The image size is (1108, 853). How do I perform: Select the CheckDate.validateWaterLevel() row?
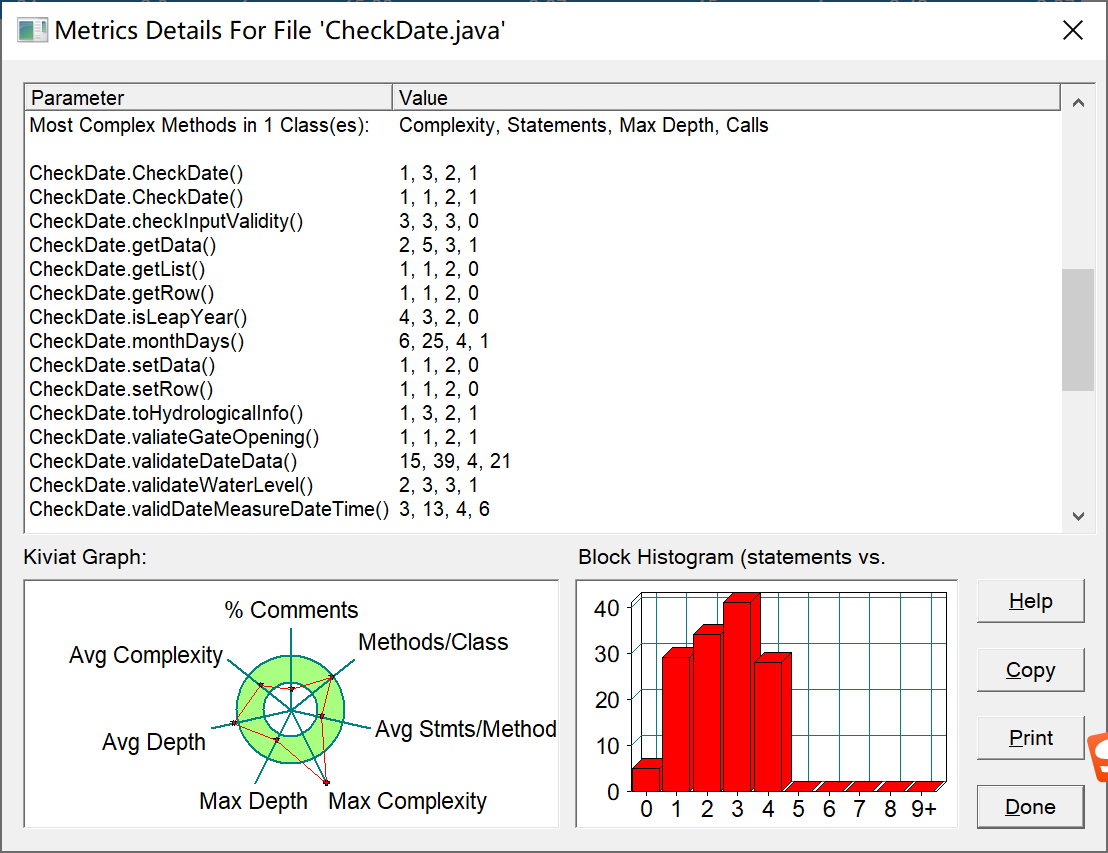(x=543, y=486)
